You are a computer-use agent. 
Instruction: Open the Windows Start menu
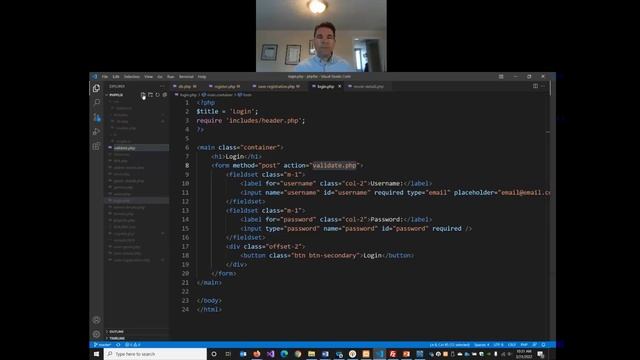tap(96, 354)
